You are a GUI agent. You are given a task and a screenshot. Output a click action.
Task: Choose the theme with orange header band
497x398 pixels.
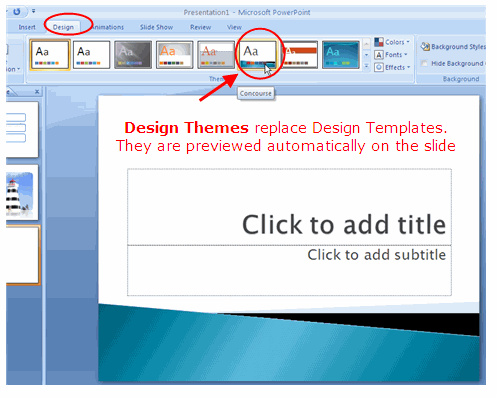pos(299,55)
